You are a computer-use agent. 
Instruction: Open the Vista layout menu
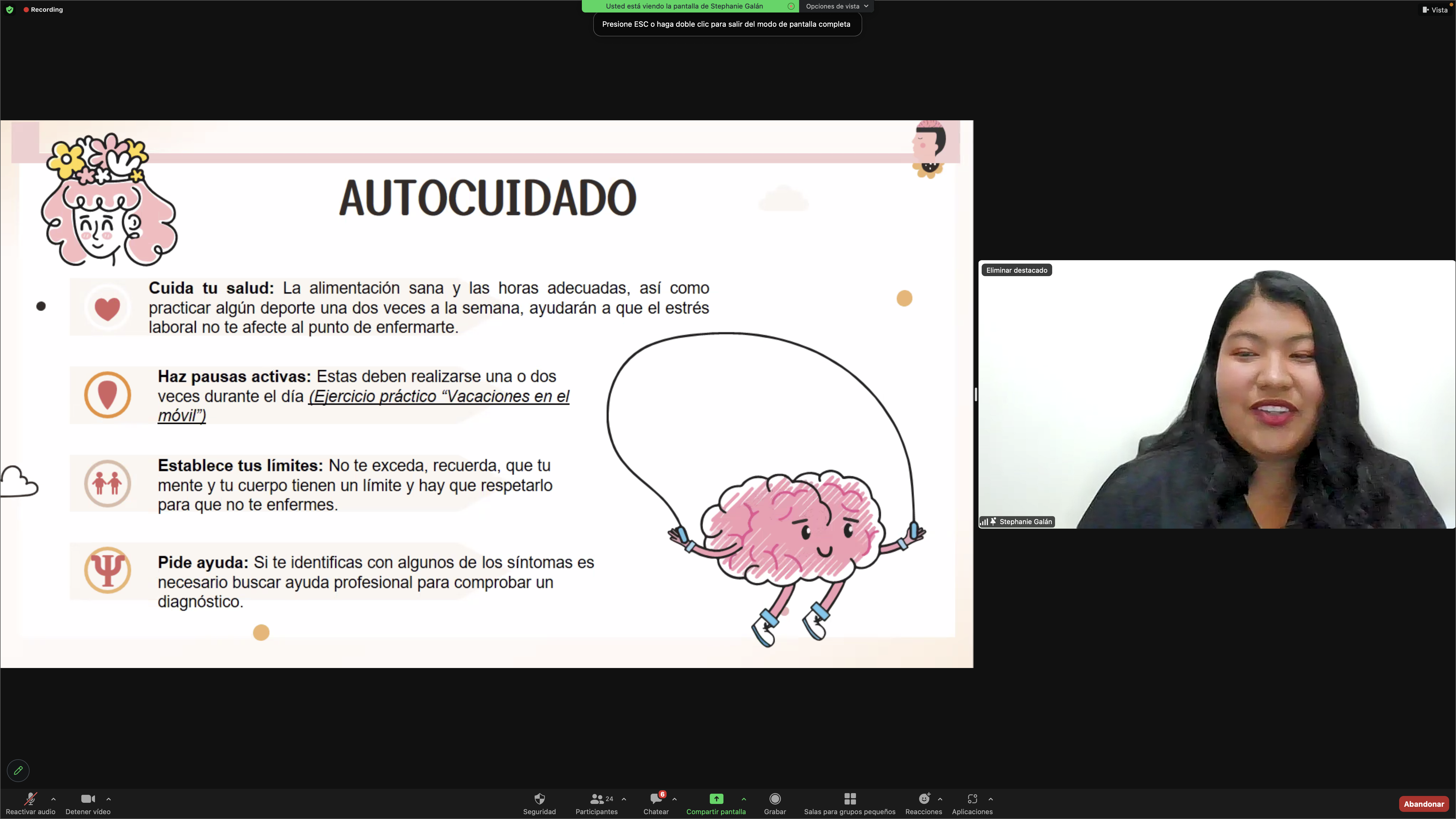click(1436, 10)
